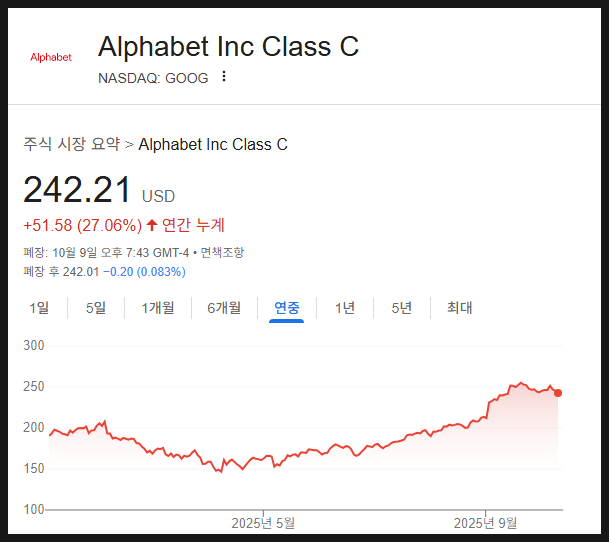Show the 1개월 chart range
The image size is (609, 542).
click(x=158, y=308)
